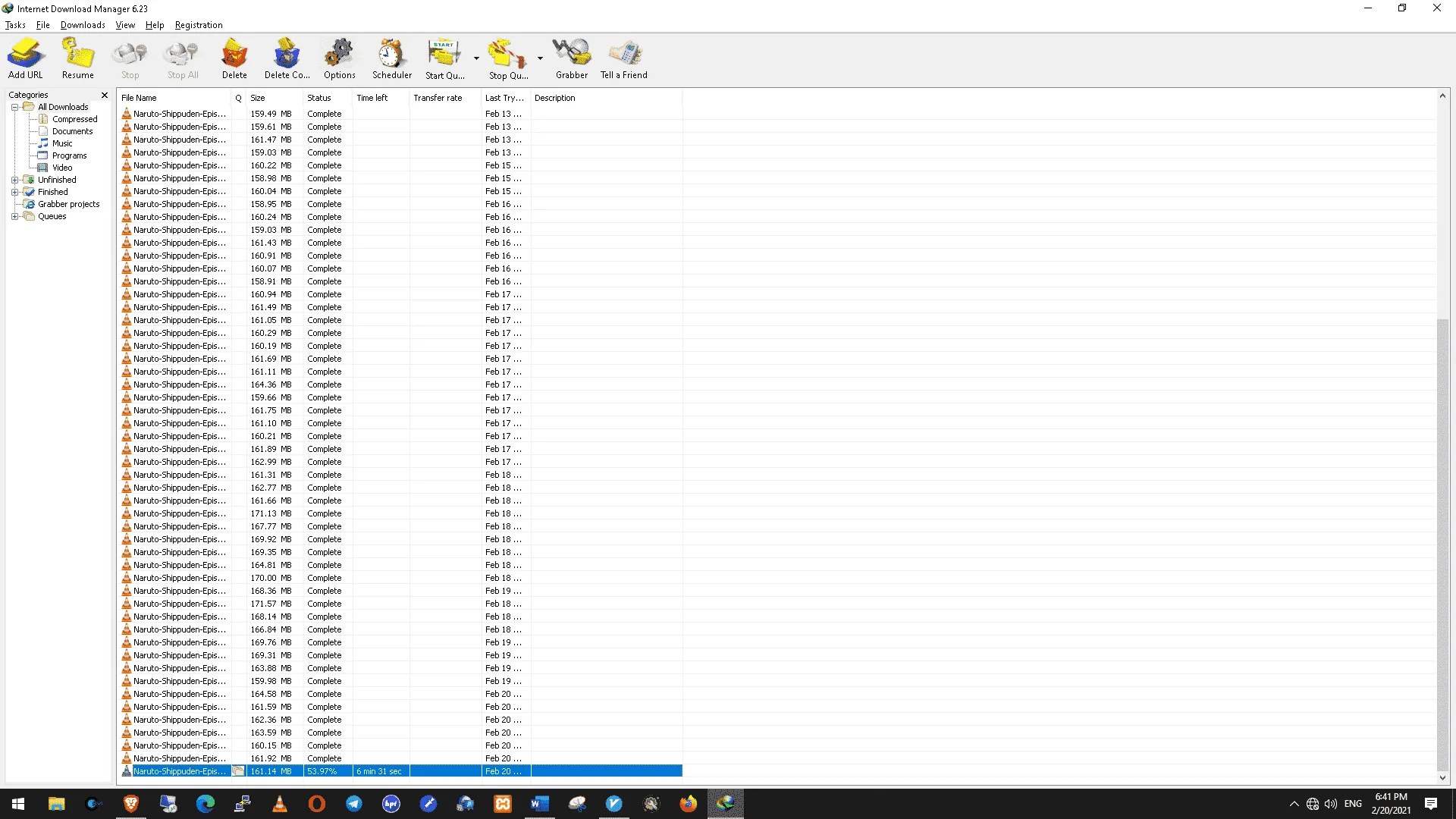Open the Windows notification center
The width and height of the screenshot is (1456, 819).
1431,804
